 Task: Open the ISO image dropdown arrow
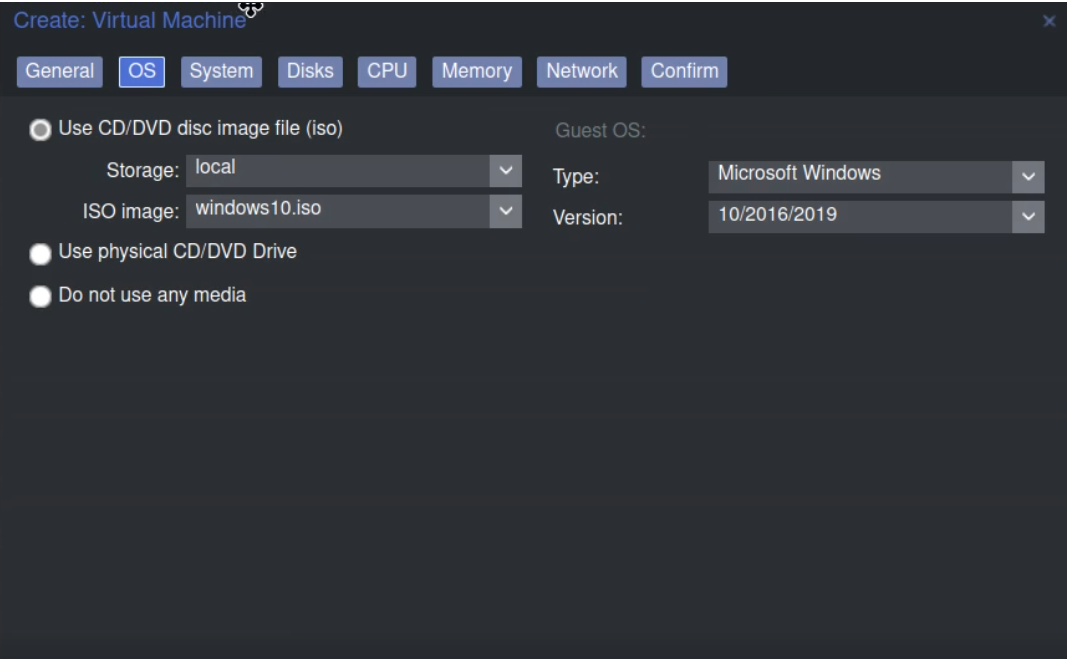point(506,210)
